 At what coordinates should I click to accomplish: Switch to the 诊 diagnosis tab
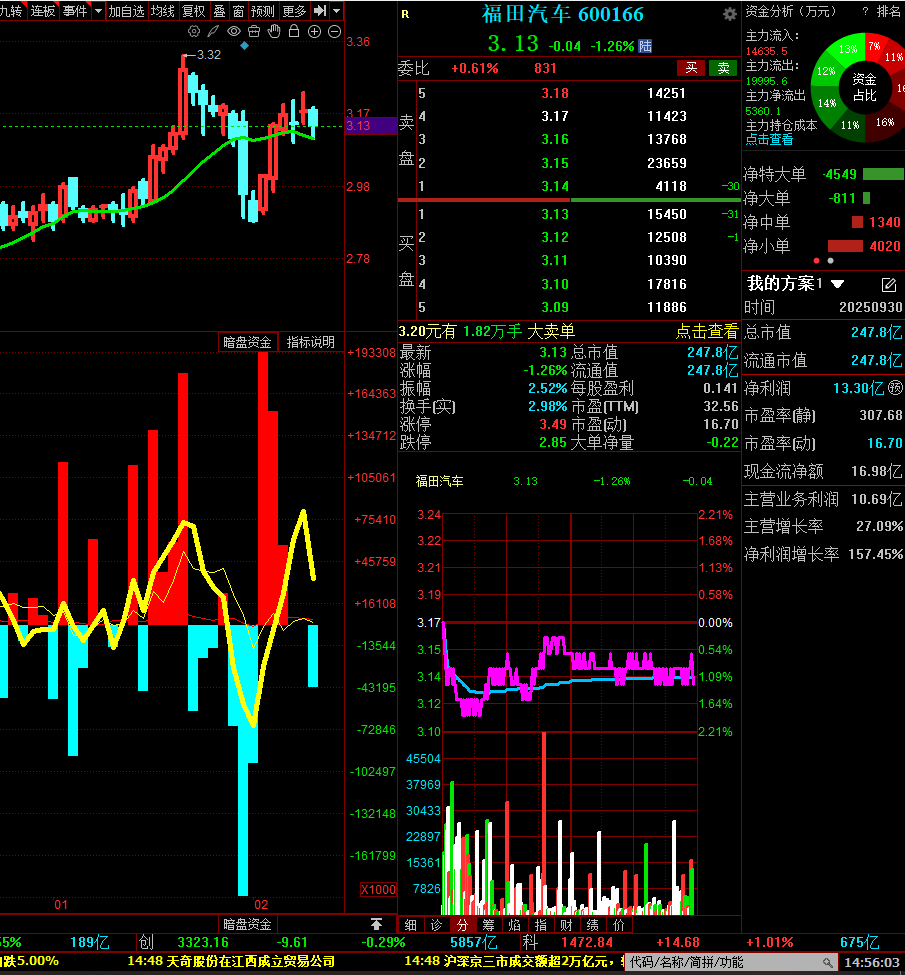[x=437, y=925]
